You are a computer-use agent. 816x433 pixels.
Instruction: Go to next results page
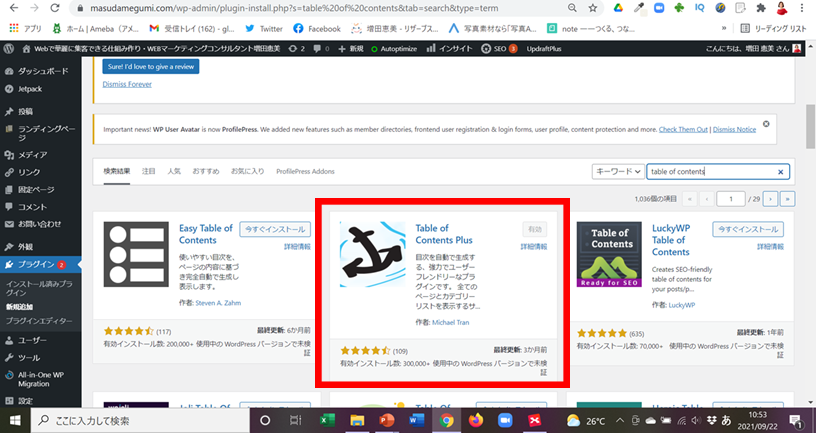tap(770, 199)
